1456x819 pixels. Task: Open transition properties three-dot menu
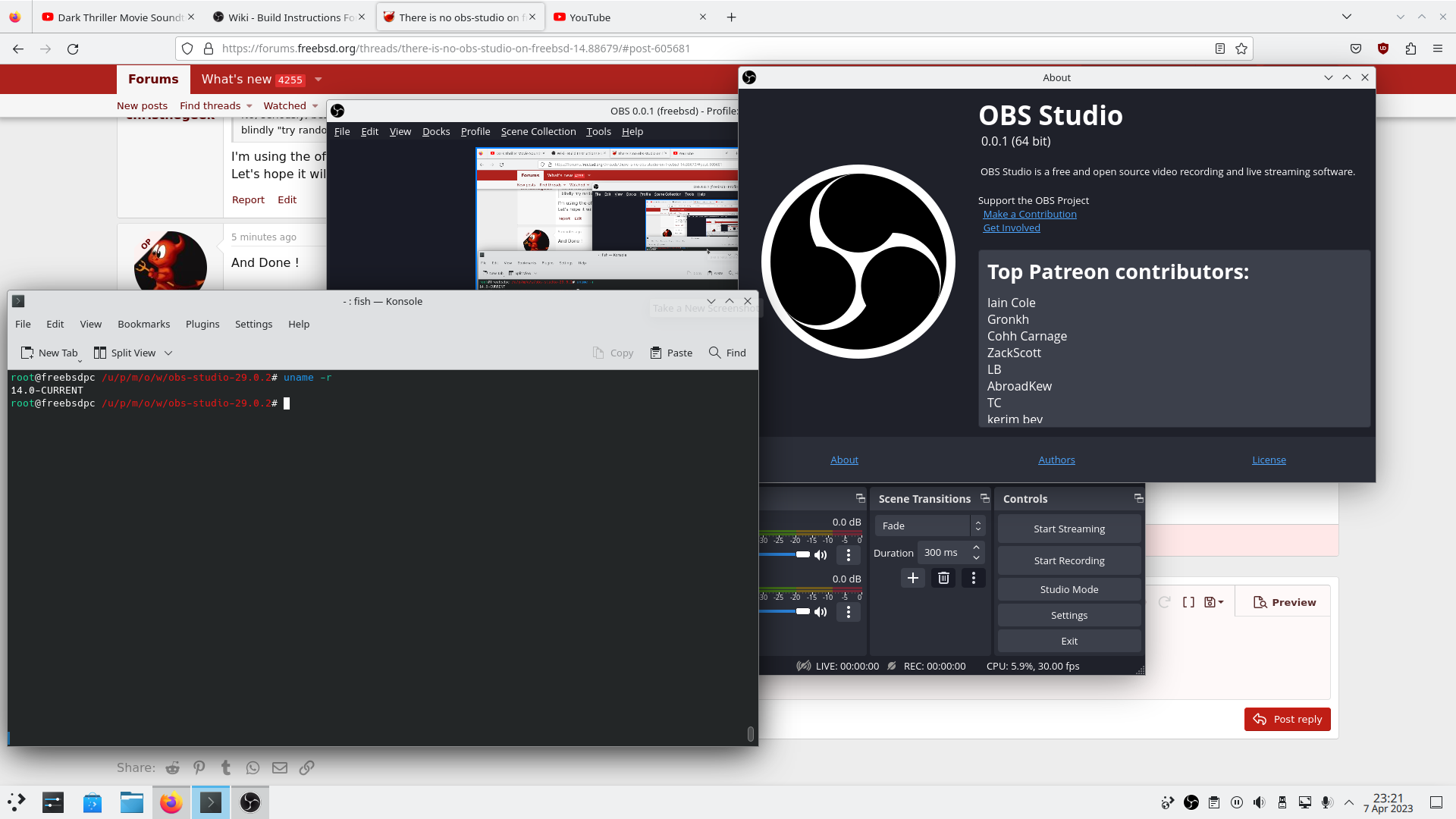pos(974,578)
